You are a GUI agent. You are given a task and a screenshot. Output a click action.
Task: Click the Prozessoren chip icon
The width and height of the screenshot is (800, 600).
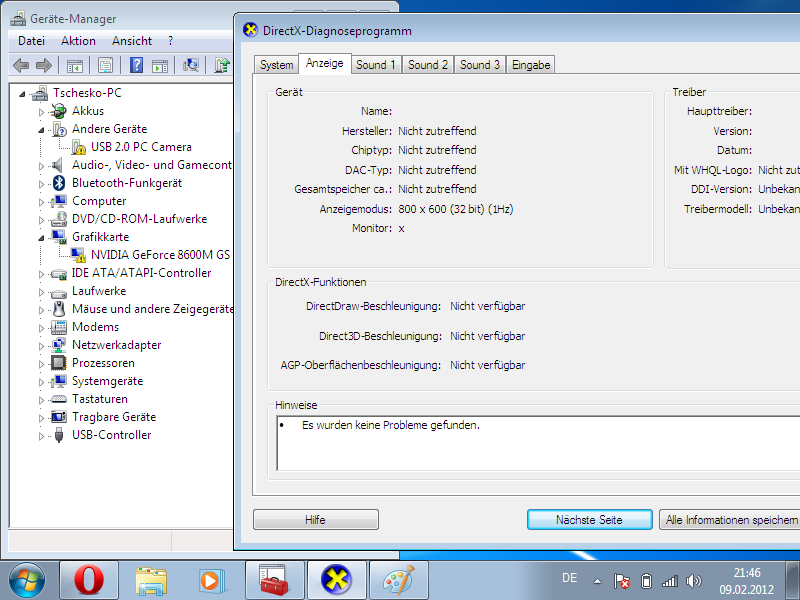click(59, 363)
